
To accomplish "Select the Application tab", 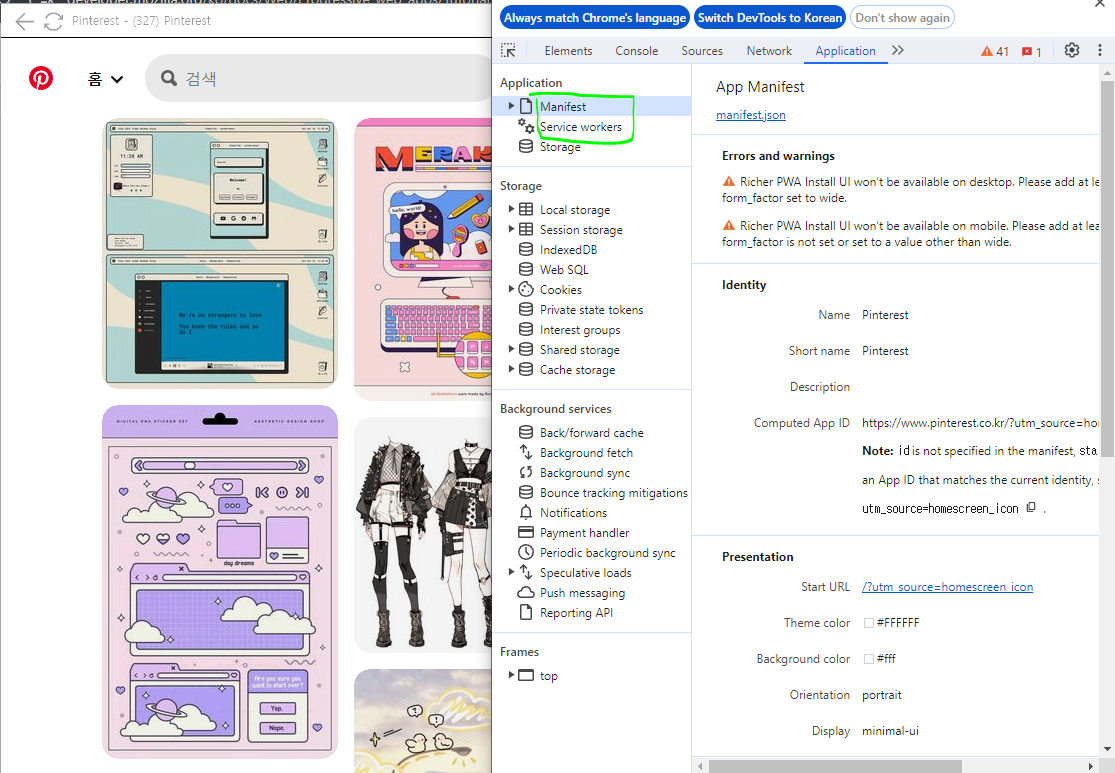I will 845,51.
